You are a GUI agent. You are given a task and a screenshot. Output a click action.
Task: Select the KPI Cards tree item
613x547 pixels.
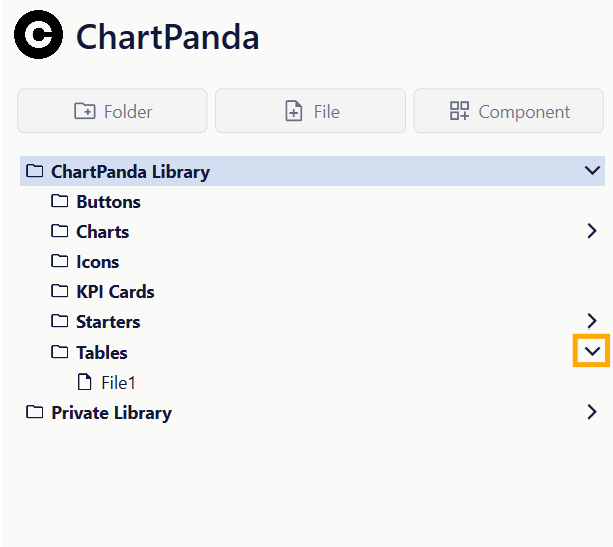tap(115, 292)
